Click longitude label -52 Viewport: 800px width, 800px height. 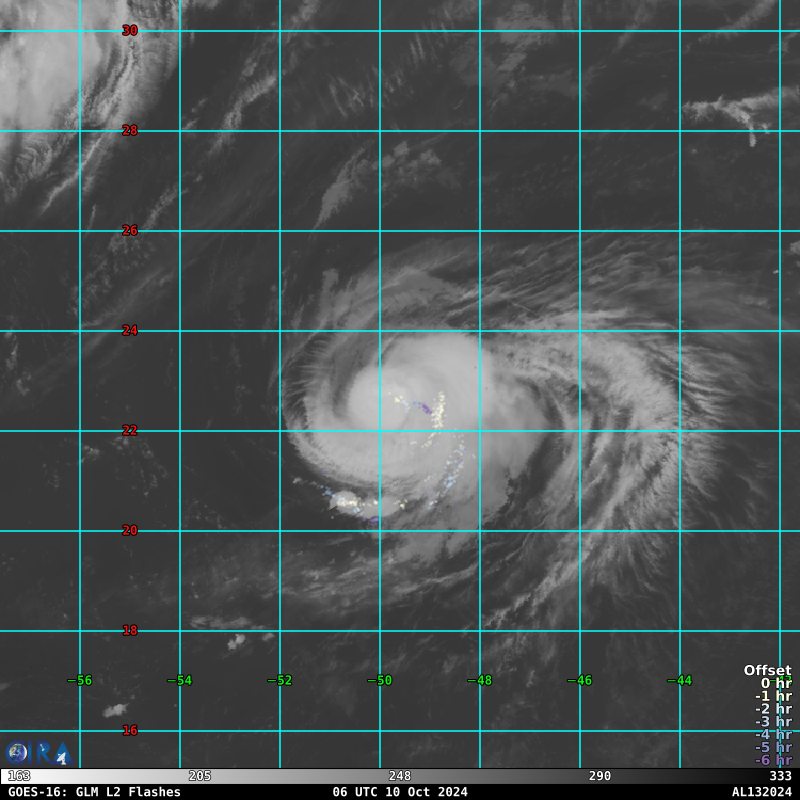(x=280, y=680)
